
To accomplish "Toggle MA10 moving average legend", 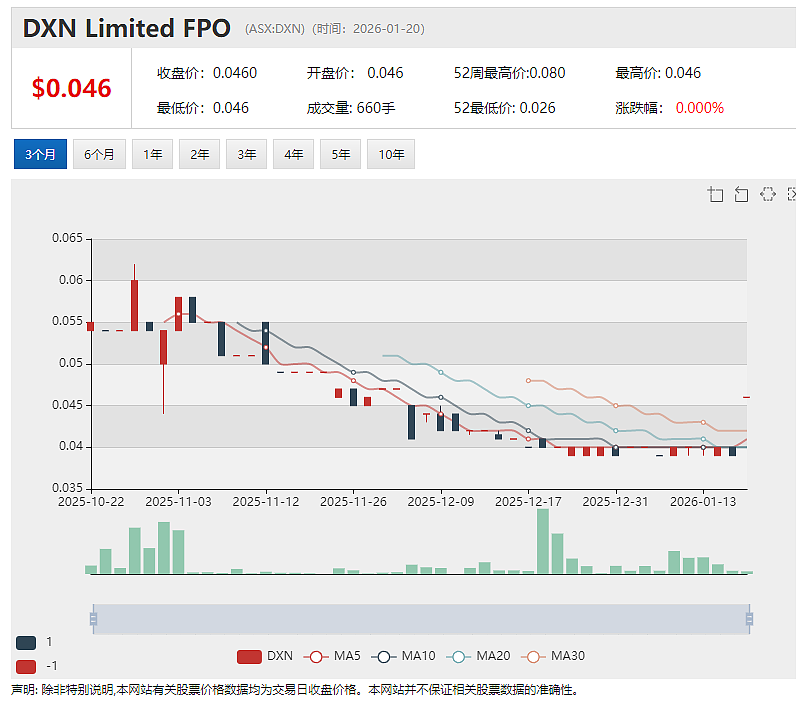I will click(x=404, y=656).
